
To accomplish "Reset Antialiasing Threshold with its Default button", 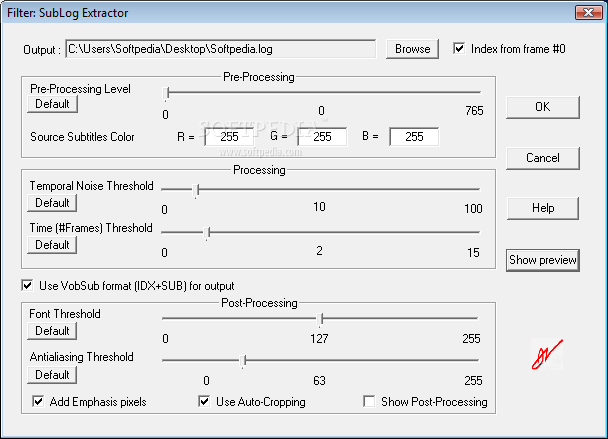I will click(x=52, y=375).
